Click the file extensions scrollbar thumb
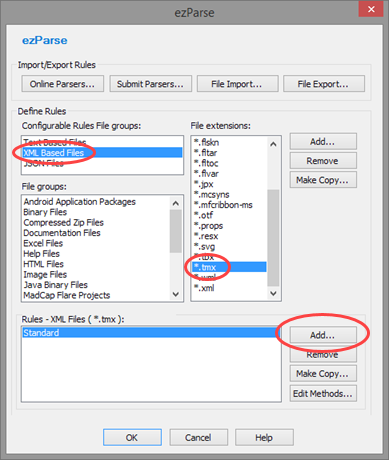 point(273,238)
